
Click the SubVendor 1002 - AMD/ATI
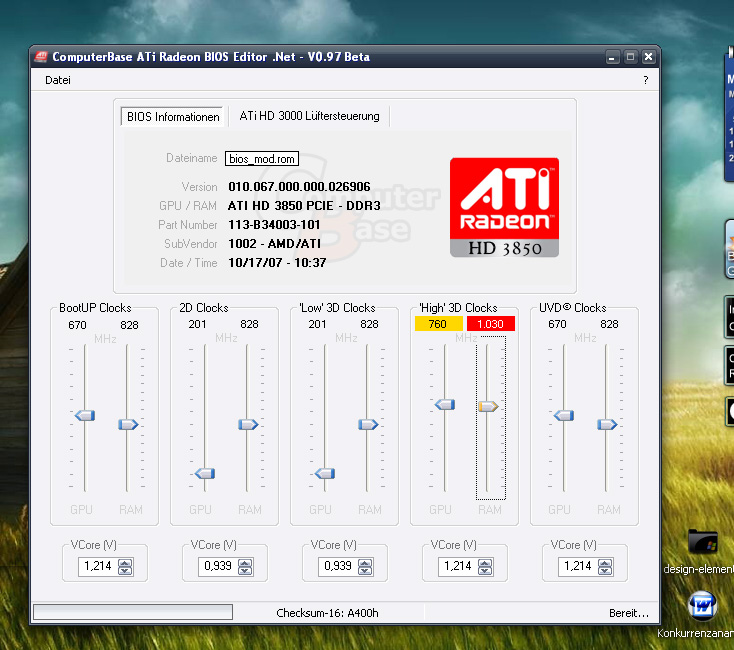pyautogui.click(x=274, y=244)
